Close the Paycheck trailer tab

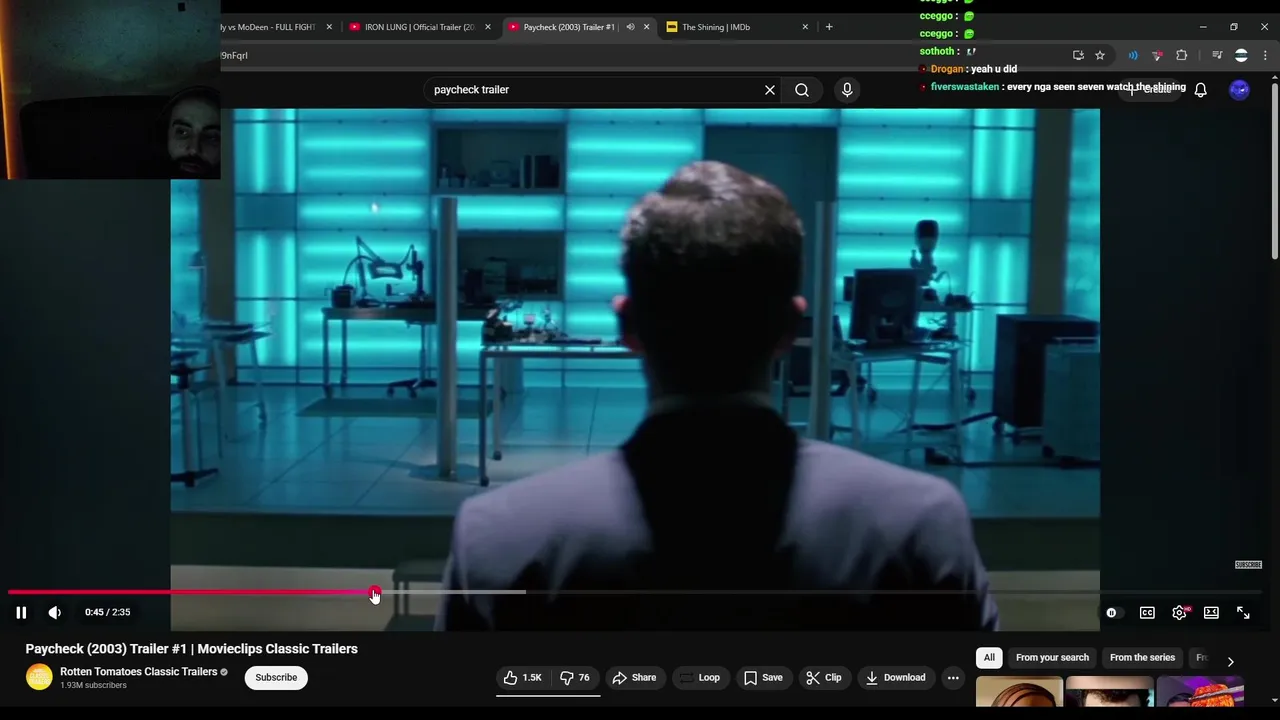point(646,27)
